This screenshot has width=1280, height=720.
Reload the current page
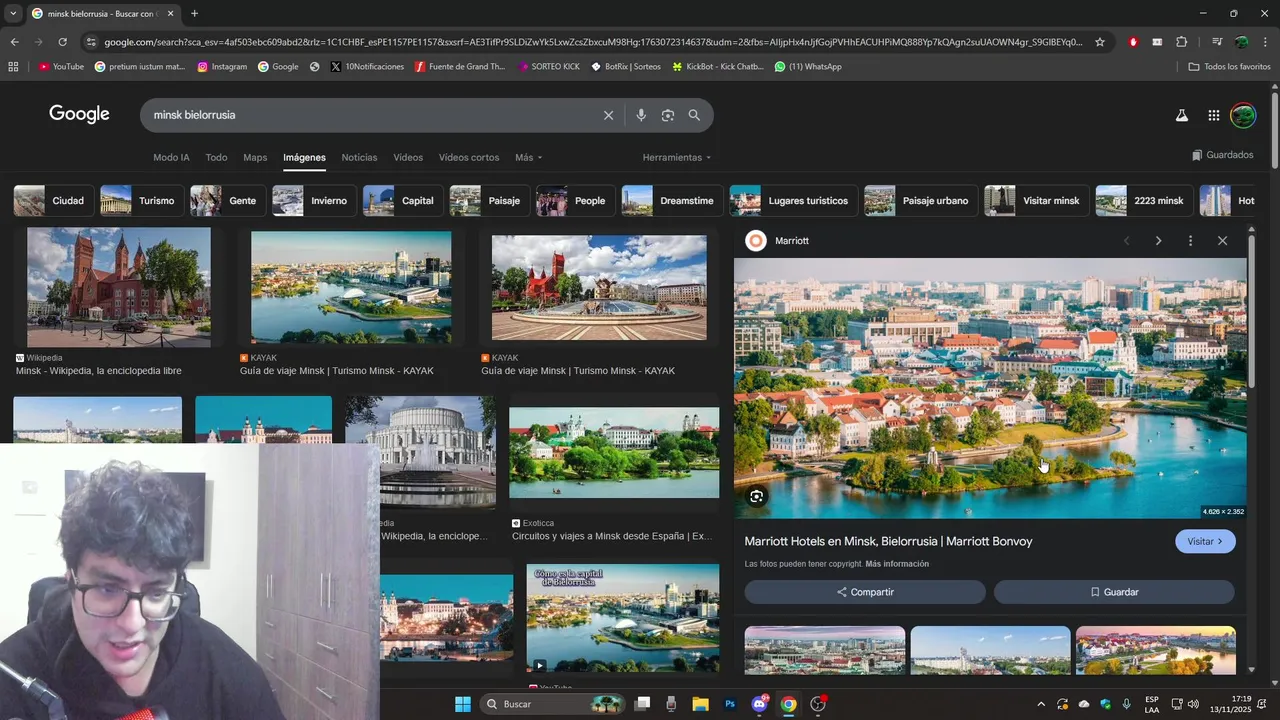point(62,42)
